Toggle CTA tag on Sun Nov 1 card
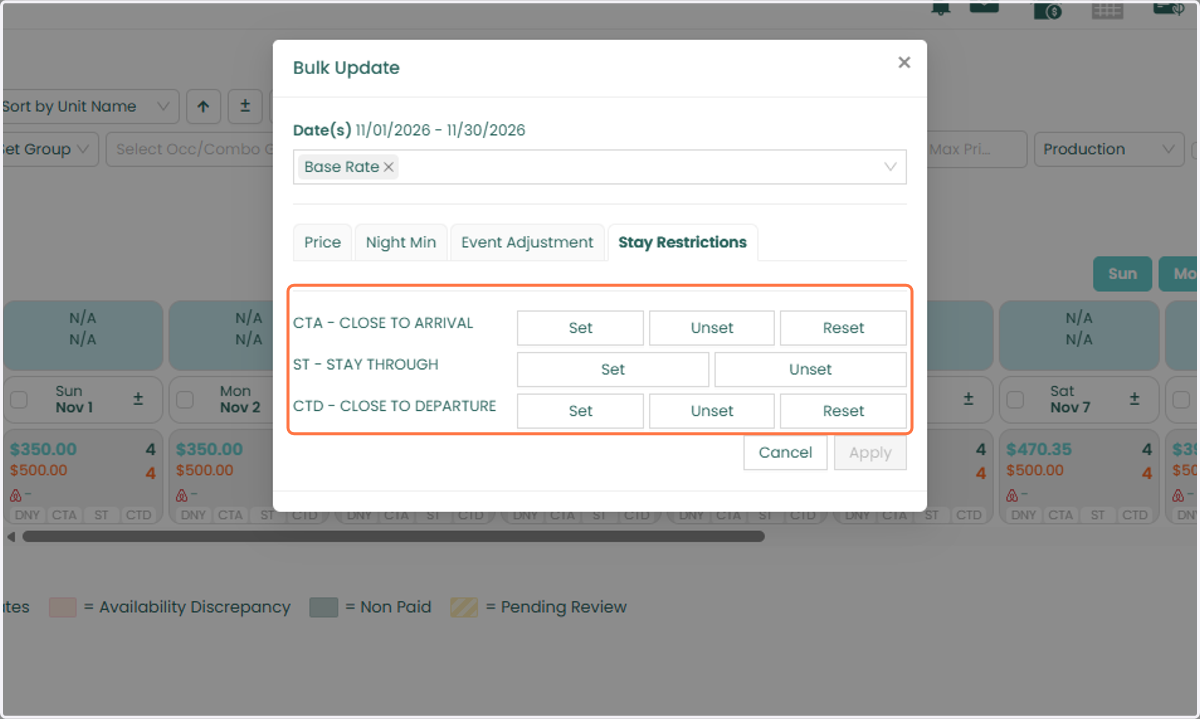This screenshot has width=1200, height=719. 64,515
